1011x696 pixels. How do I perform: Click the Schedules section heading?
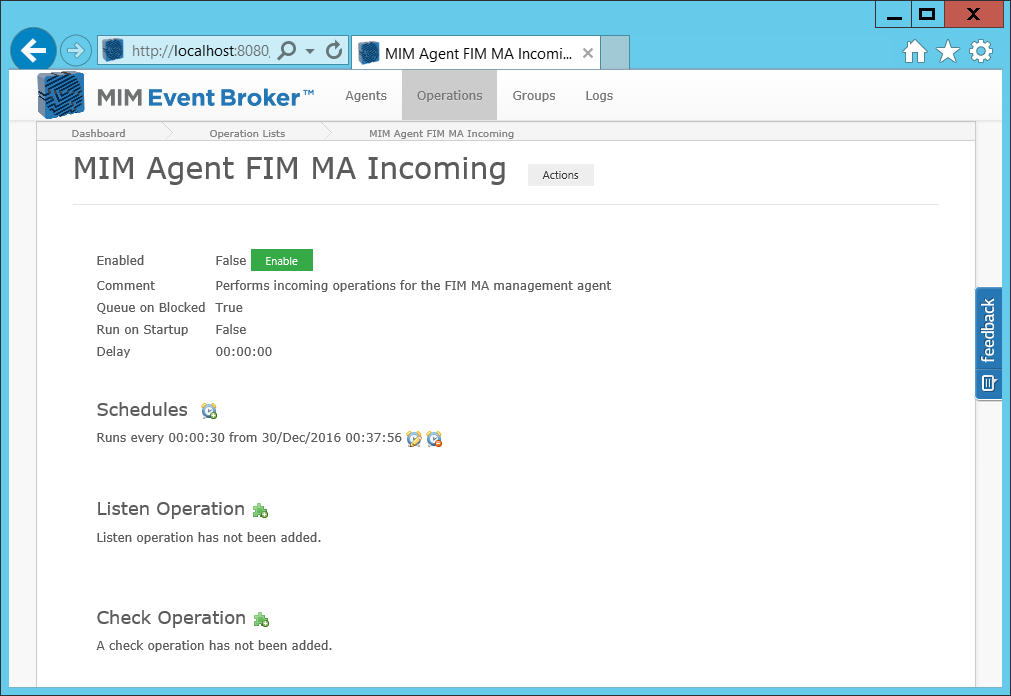(x=142, y=410)
